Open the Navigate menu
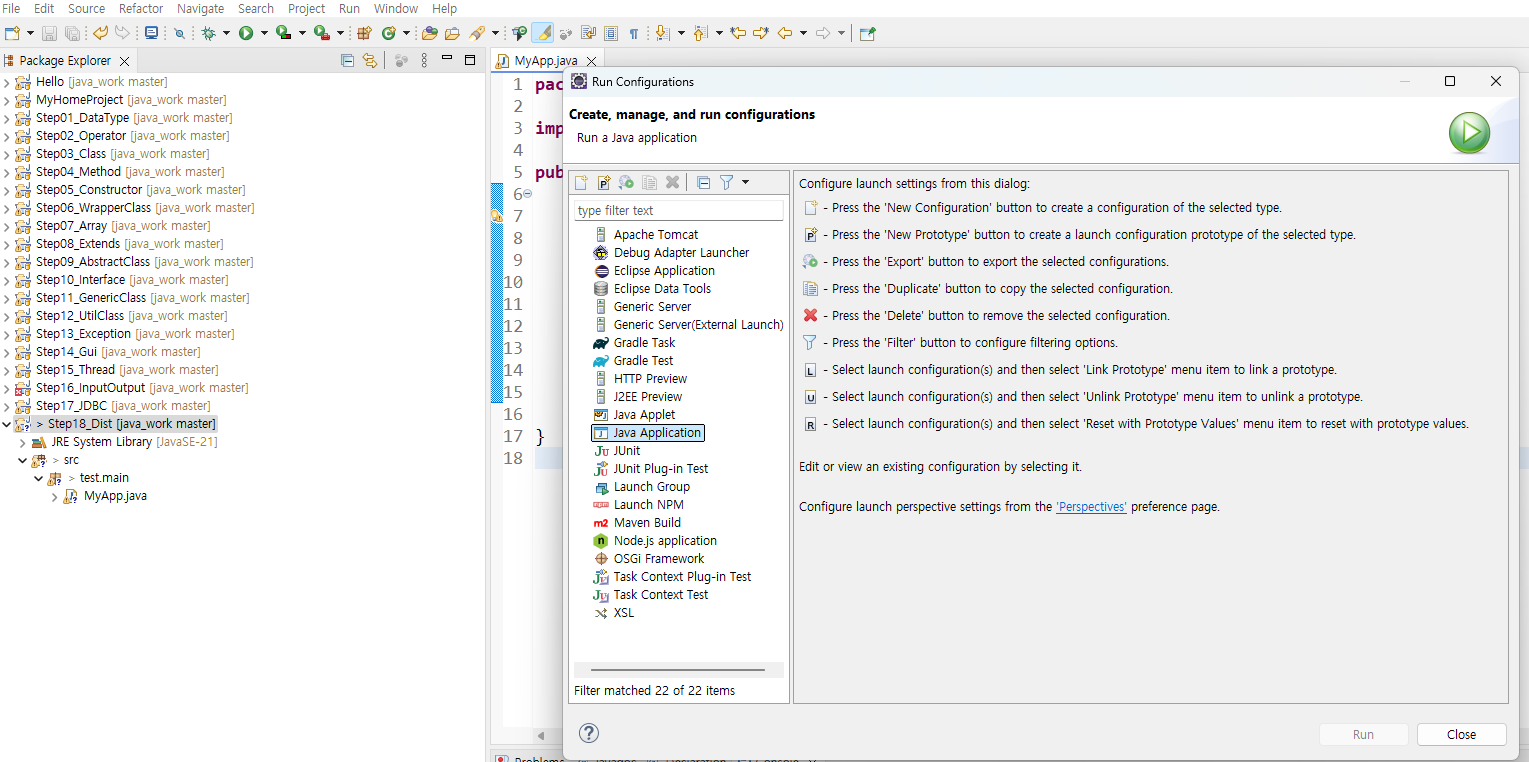Viewport: 1529px width, 762px height. [x=200, y=8]
